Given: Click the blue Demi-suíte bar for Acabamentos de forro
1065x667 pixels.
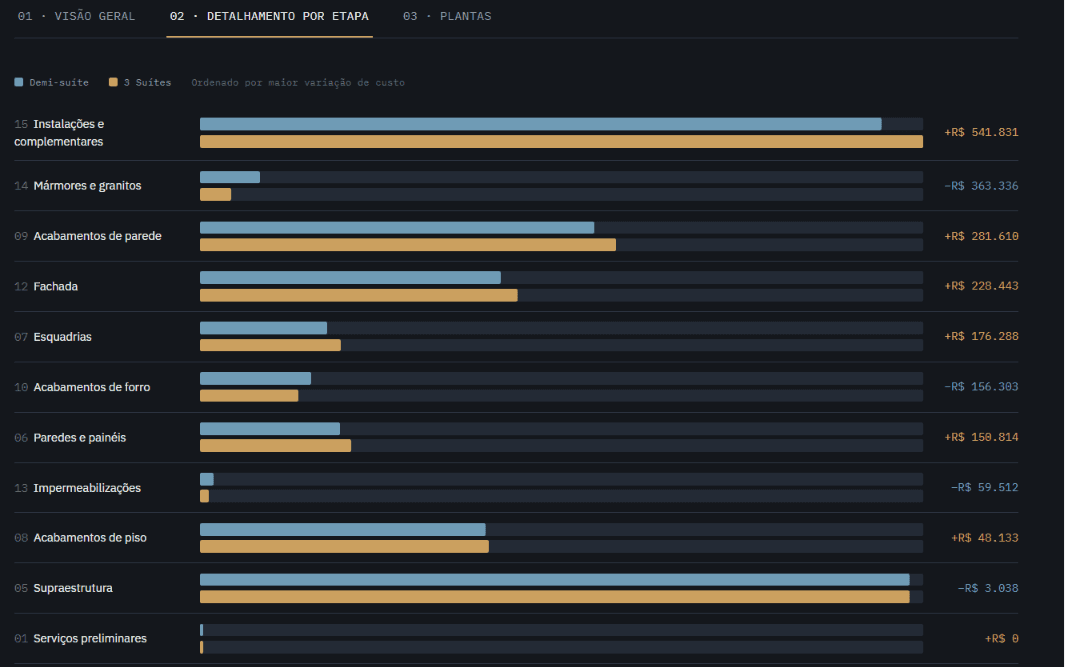Looking at the screenshot, I should tap(255, 378).
